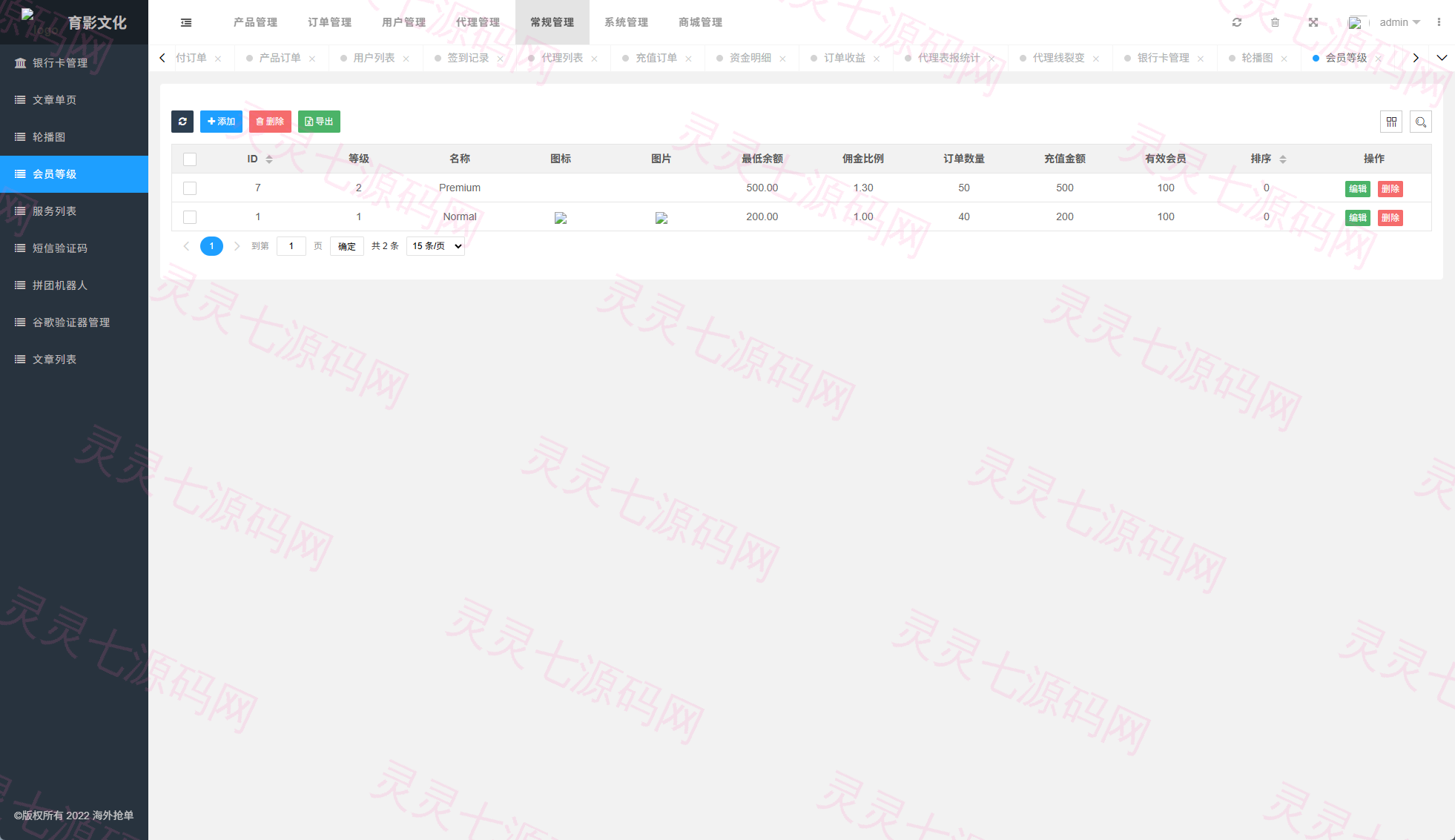This screenshot has width=1455, height=840.
Task: Close the 用户列表 tab
Action: tap(406, 59)
